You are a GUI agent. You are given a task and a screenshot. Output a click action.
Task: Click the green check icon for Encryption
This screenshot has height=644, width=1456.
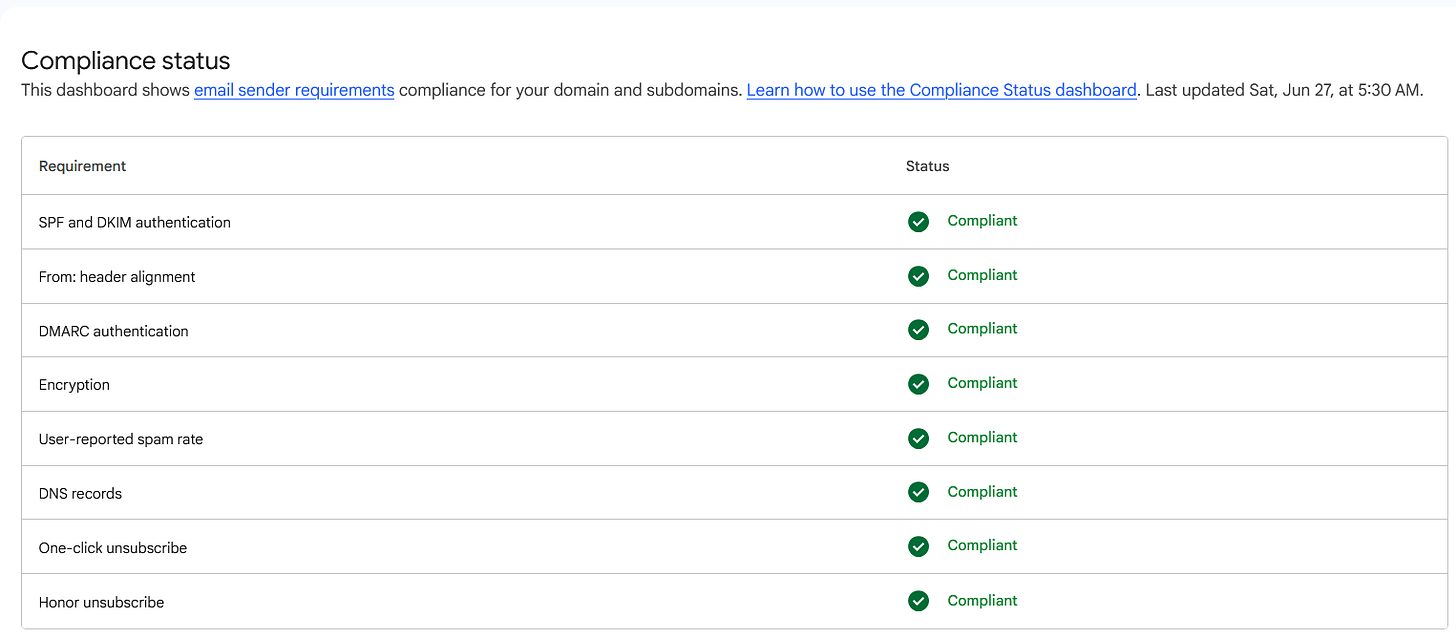pyautogui.click(x=918, y=384)
